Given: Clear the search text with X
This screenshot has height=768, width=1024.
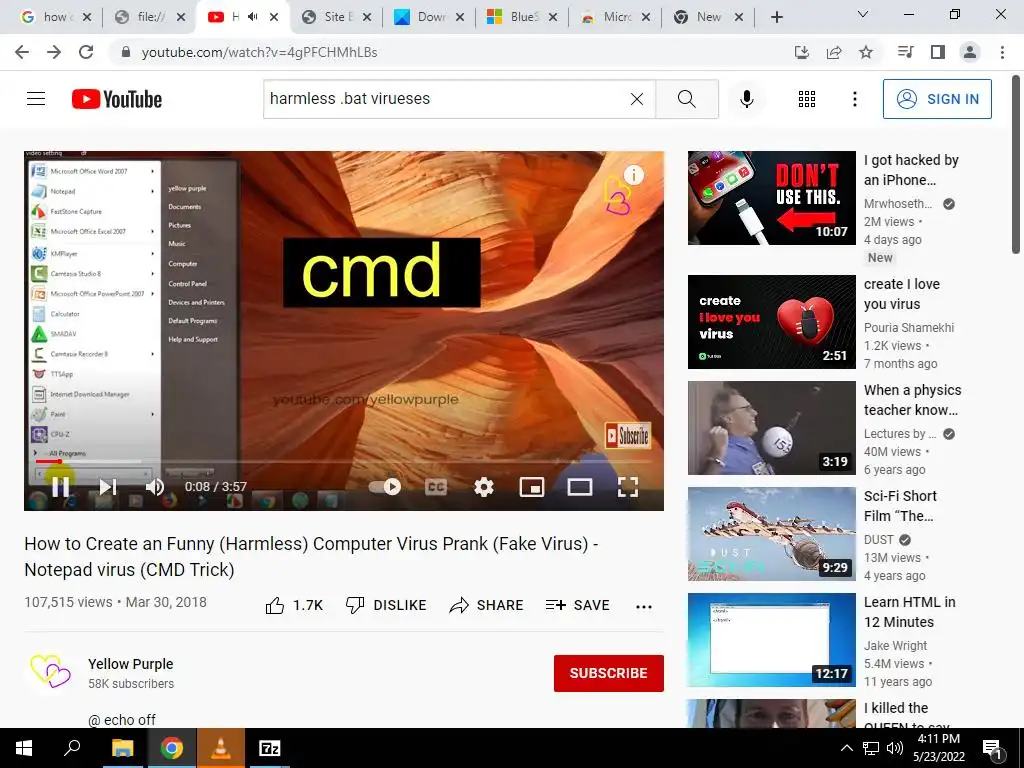Looking at the screenshot, I should click(x=637, y=99).
